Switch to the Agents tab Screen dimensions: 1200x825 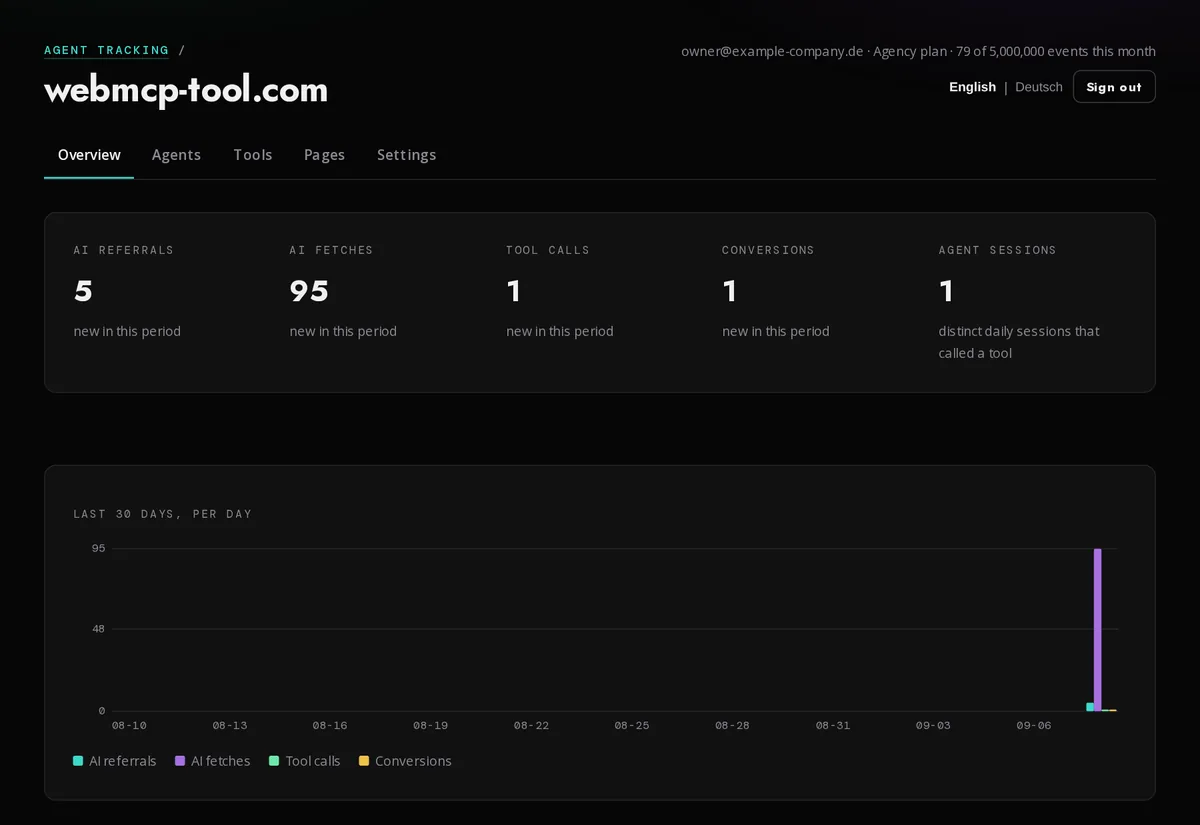tap(176, 155)
